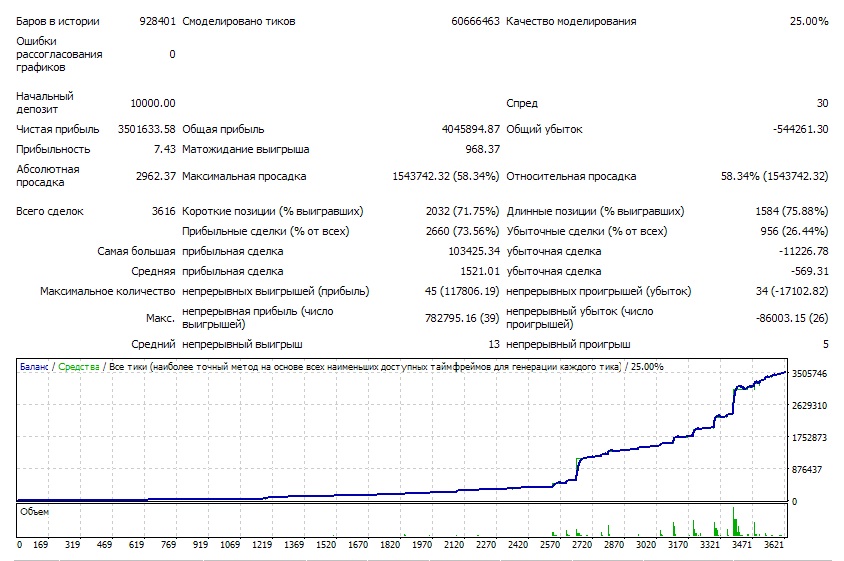Click the 'Смоделировано тиков' label
The width and height of the screenshot is (844, 561).
[x=238, y=22]
